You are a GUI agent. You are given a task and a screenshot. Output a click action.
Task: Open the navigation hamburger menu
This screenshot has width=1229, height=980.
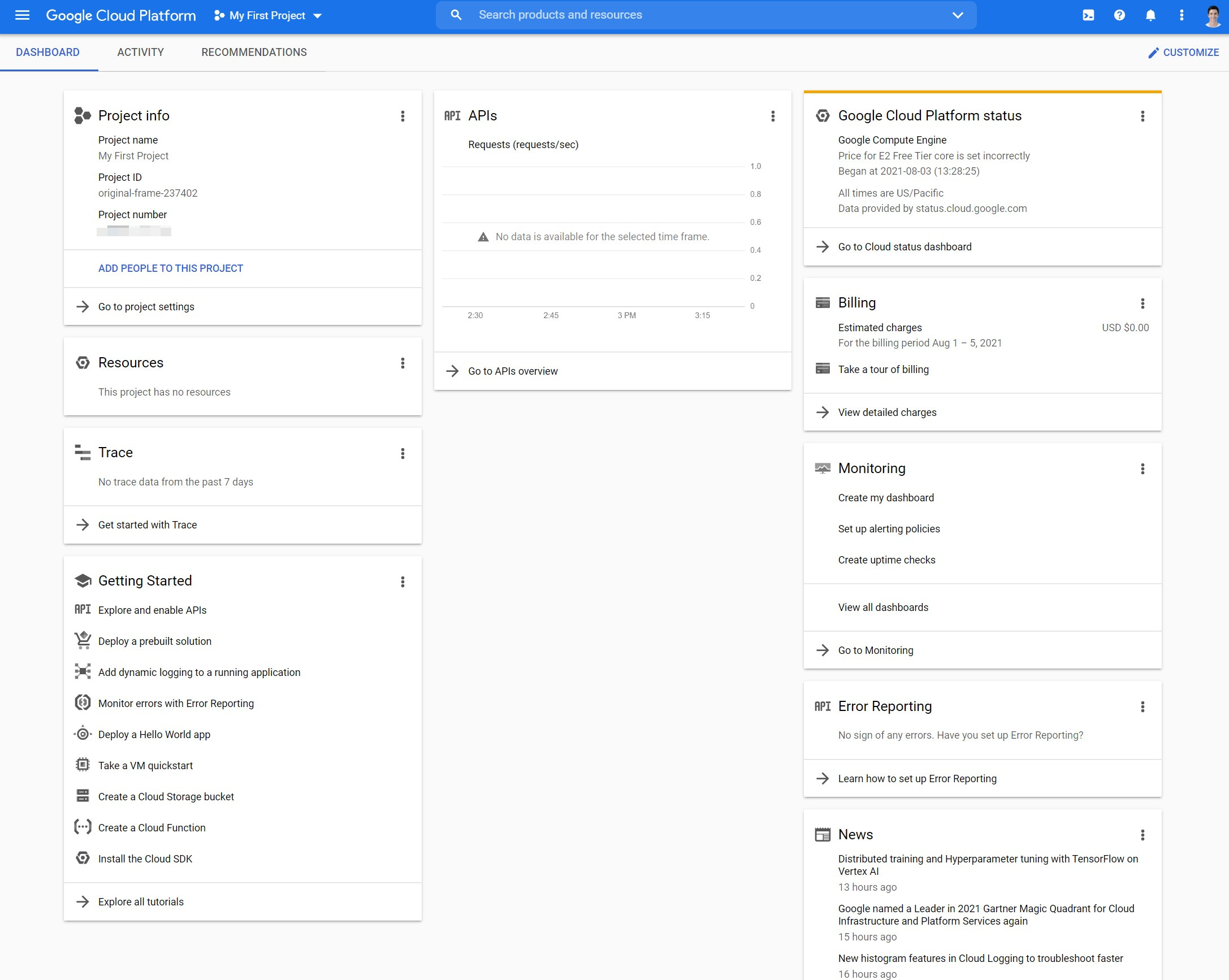pyautogui.click(x=22, y=15)
